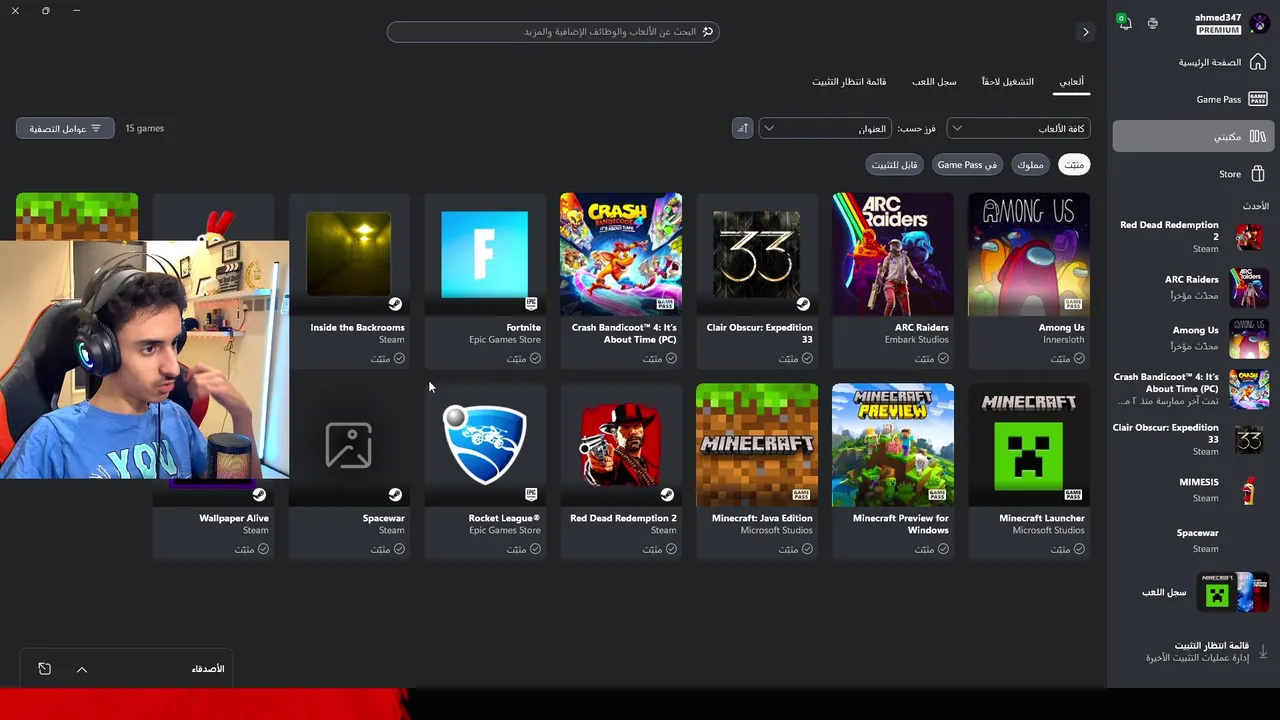Click the 15 games count label
The width and height of the screenshot is (1280, 720).
pyautogui.click(x=145, y=128)
